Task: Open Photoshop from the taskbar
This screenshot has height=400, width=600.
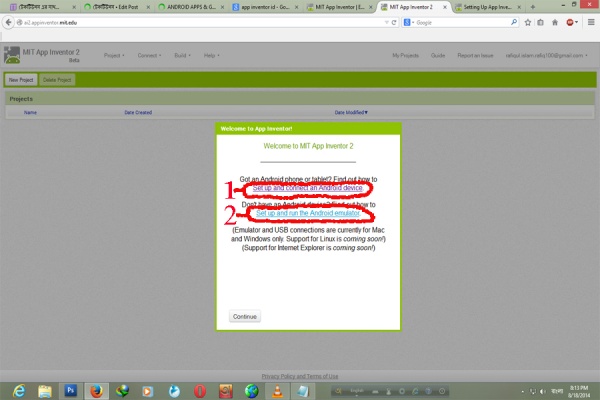Action: pos(70,391)
